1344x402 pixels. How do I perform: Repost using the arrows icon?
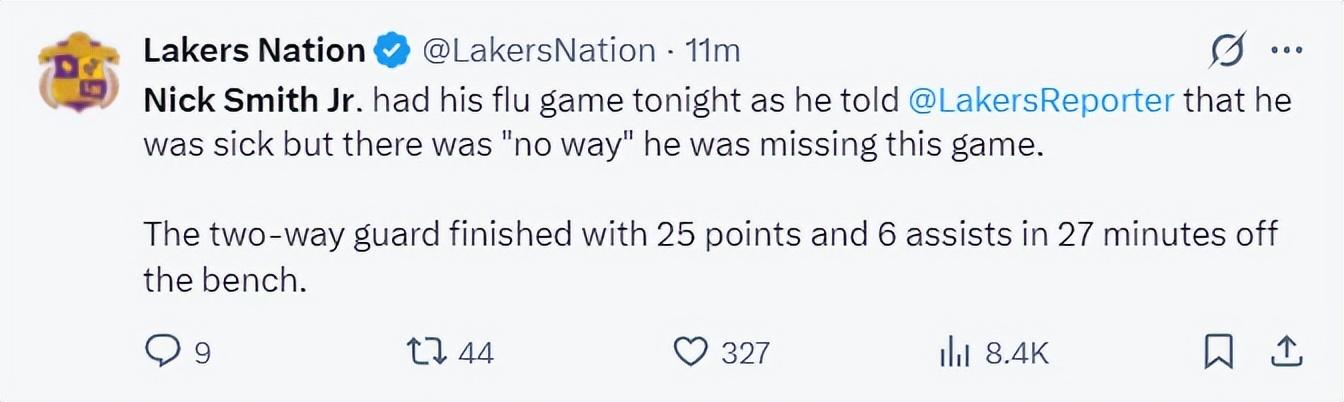point(426,351)
